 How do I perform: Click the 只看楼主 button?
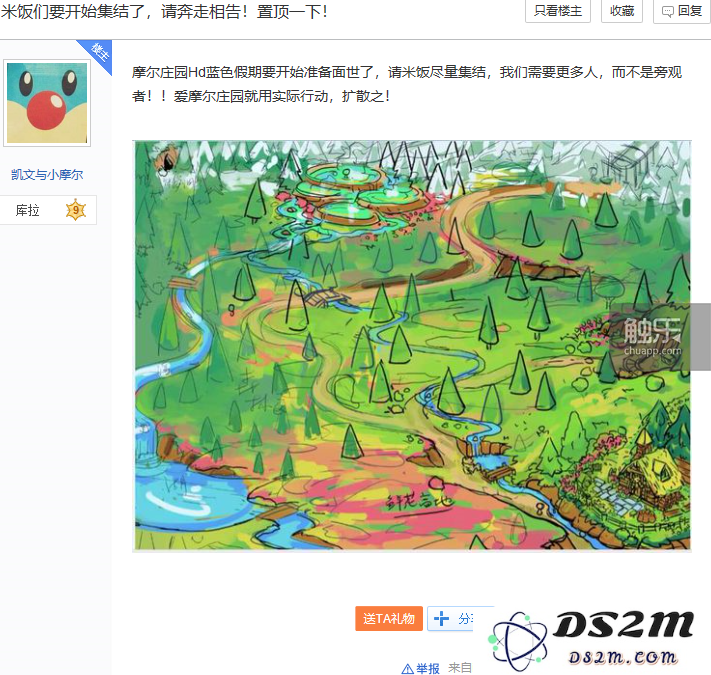pos(558,11)
